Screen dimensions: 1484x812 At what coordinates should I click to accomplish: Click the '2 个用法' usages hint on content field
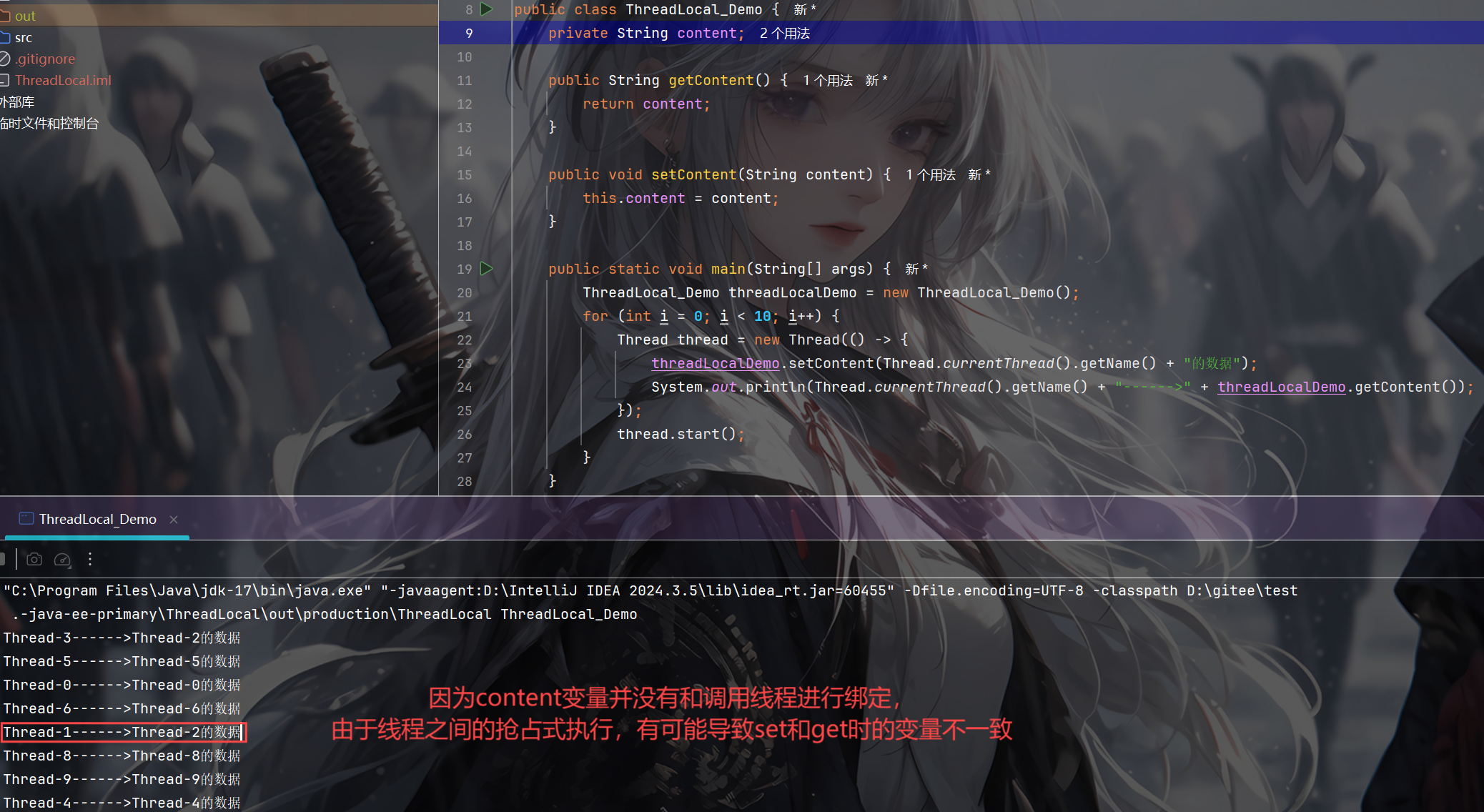784,34
